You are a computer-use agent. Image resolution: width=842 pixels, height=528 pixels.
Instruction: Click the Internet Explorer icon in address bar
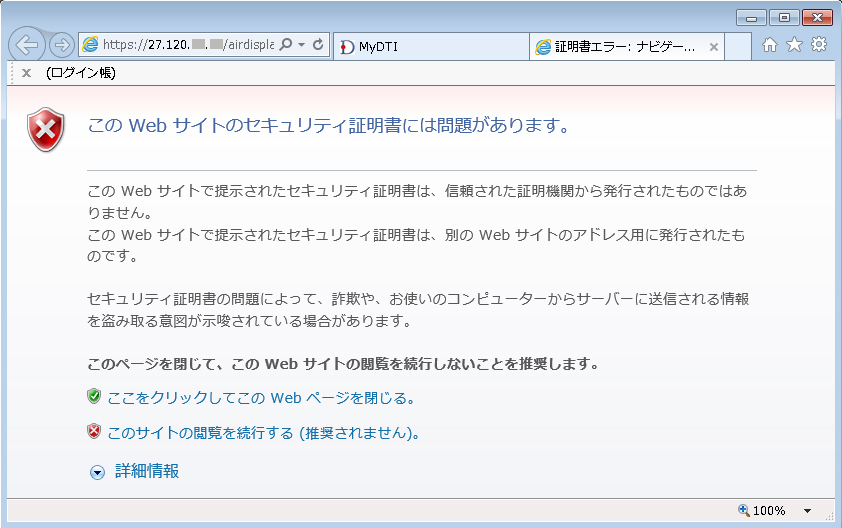coord(91,45)
